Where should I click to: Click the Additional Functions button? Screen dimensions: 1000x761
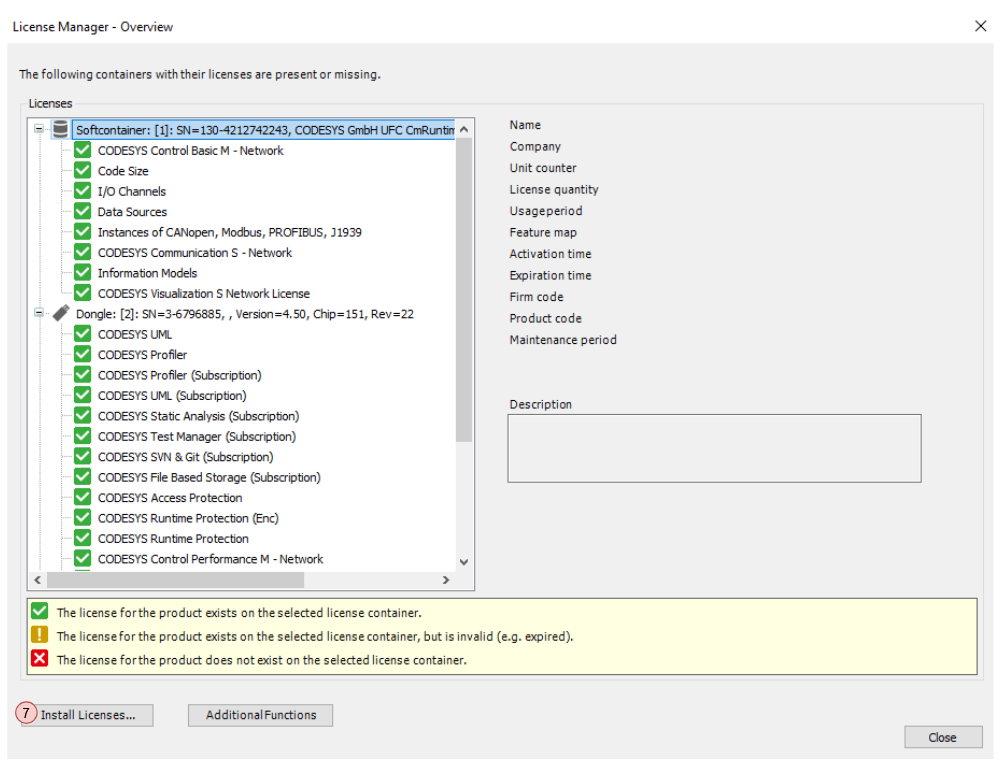[260, 715]
